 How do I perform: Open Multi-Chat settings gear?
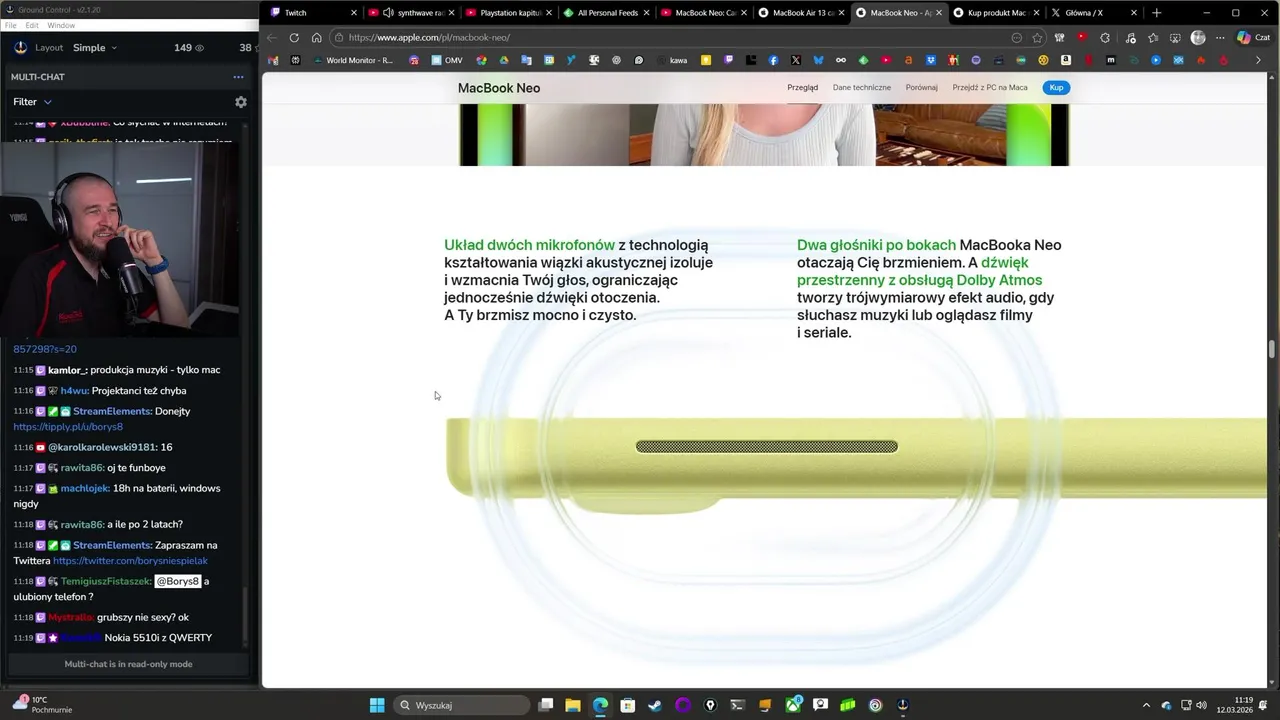[x=240, y=102]
